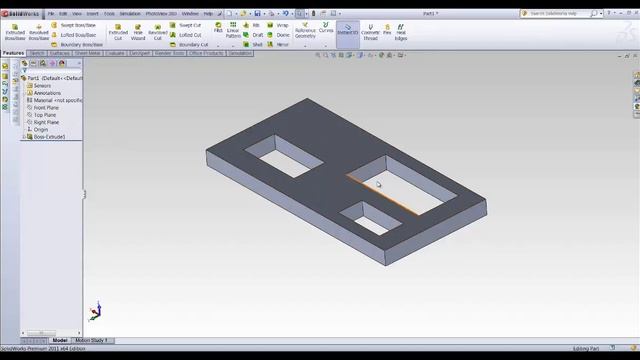Screen dimensions: 640x360
Task: Click the FeatureManager design tree tab icon
Action: coord(24,63)
